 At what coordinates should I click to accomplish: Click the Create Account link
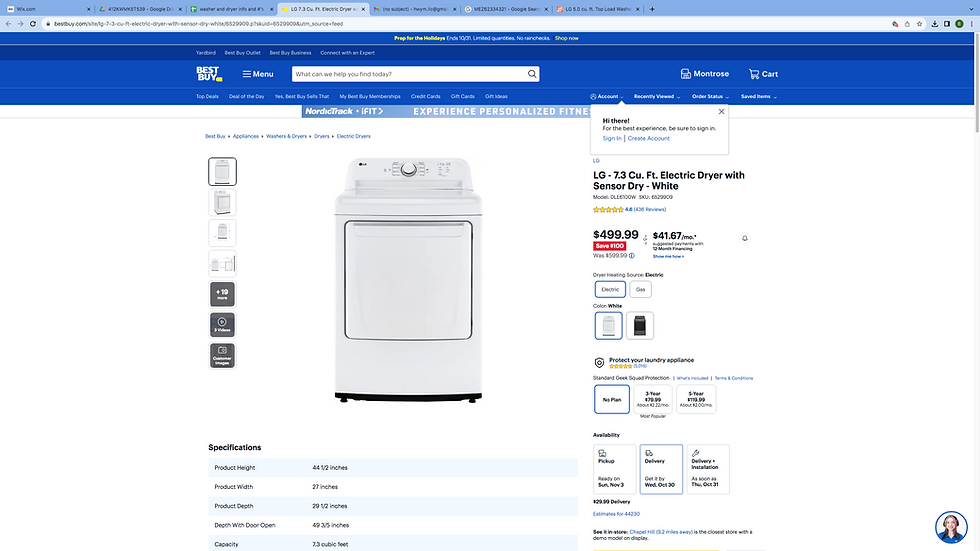click(x=648, y=138)
